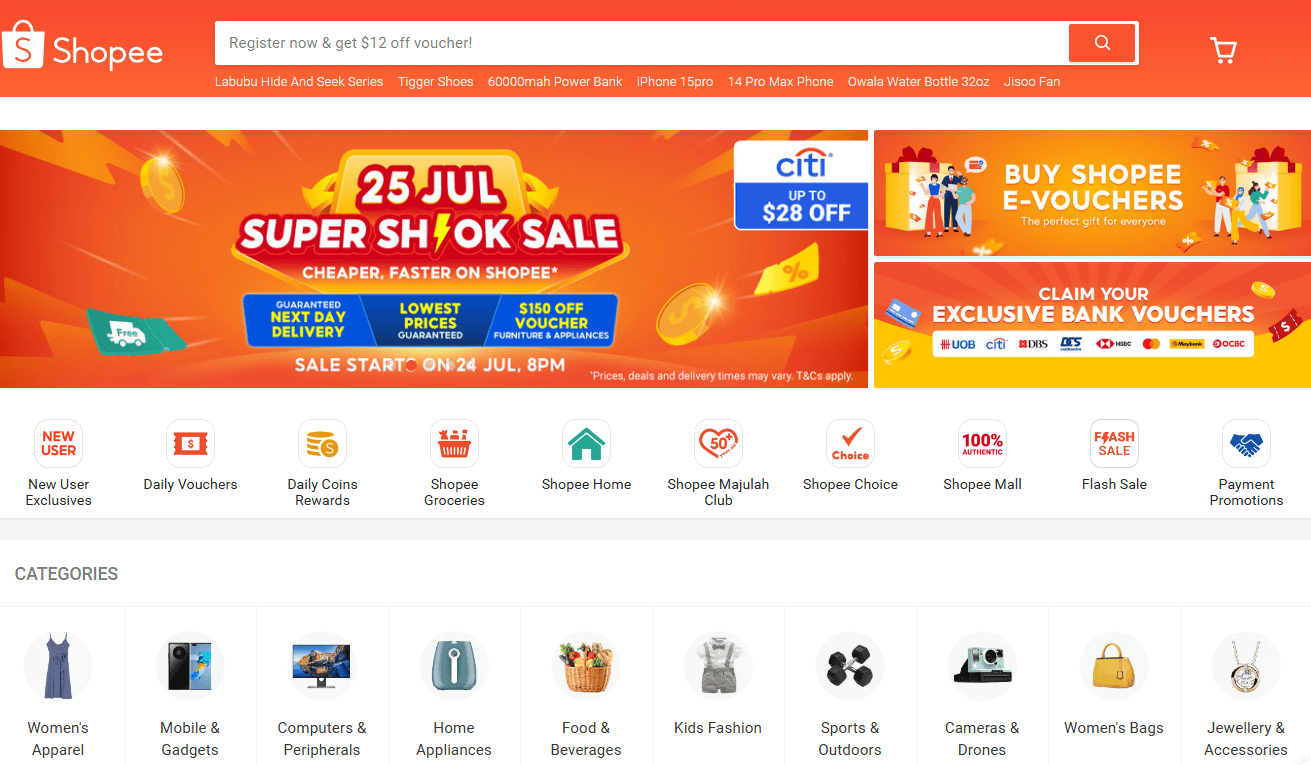
Task: Click the orange search magnifier button
Action: point(1102,43)
